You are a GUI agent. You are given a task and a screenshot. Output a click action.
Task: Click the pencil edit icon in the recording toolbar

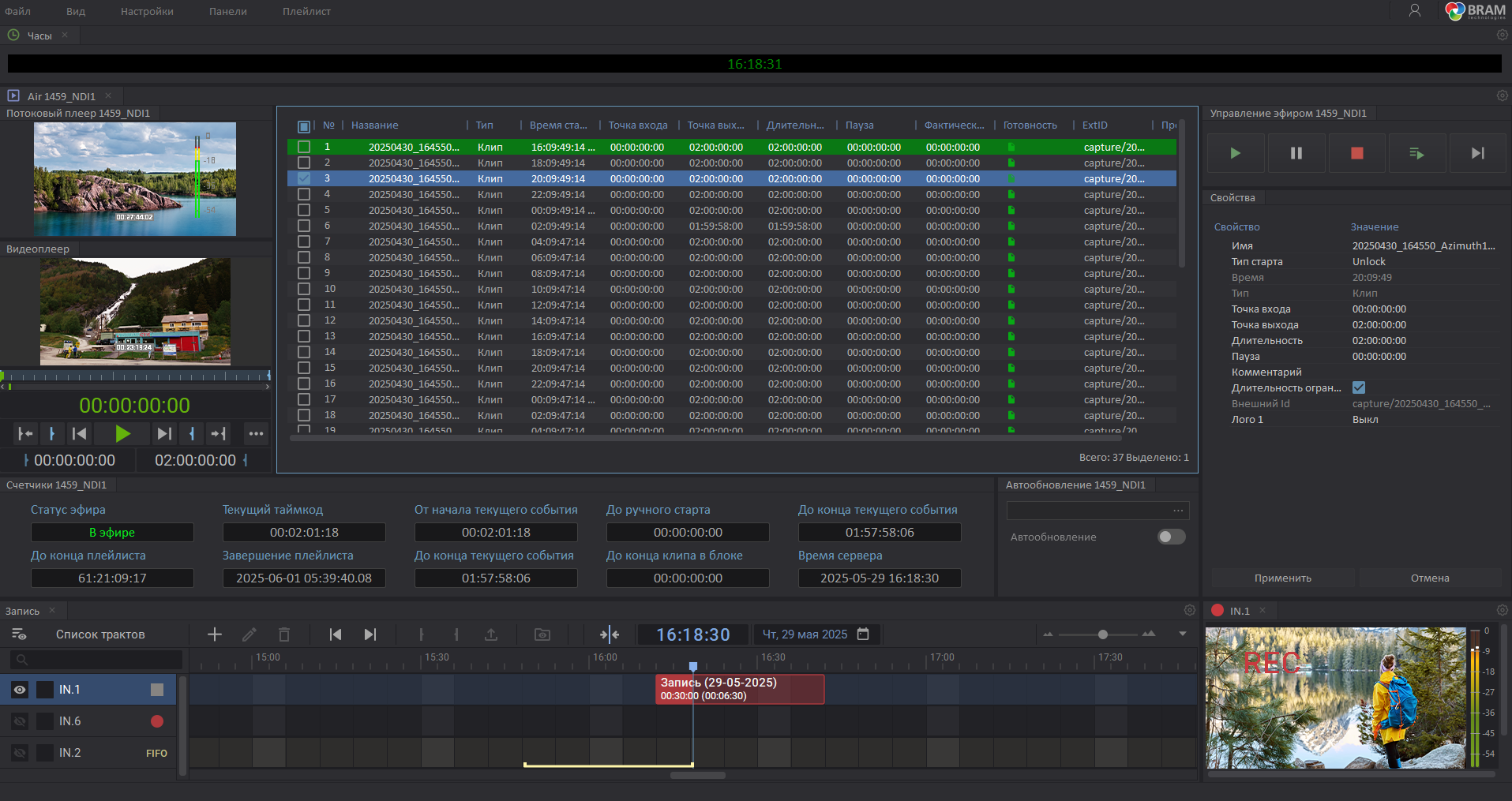tap(249, 634)
